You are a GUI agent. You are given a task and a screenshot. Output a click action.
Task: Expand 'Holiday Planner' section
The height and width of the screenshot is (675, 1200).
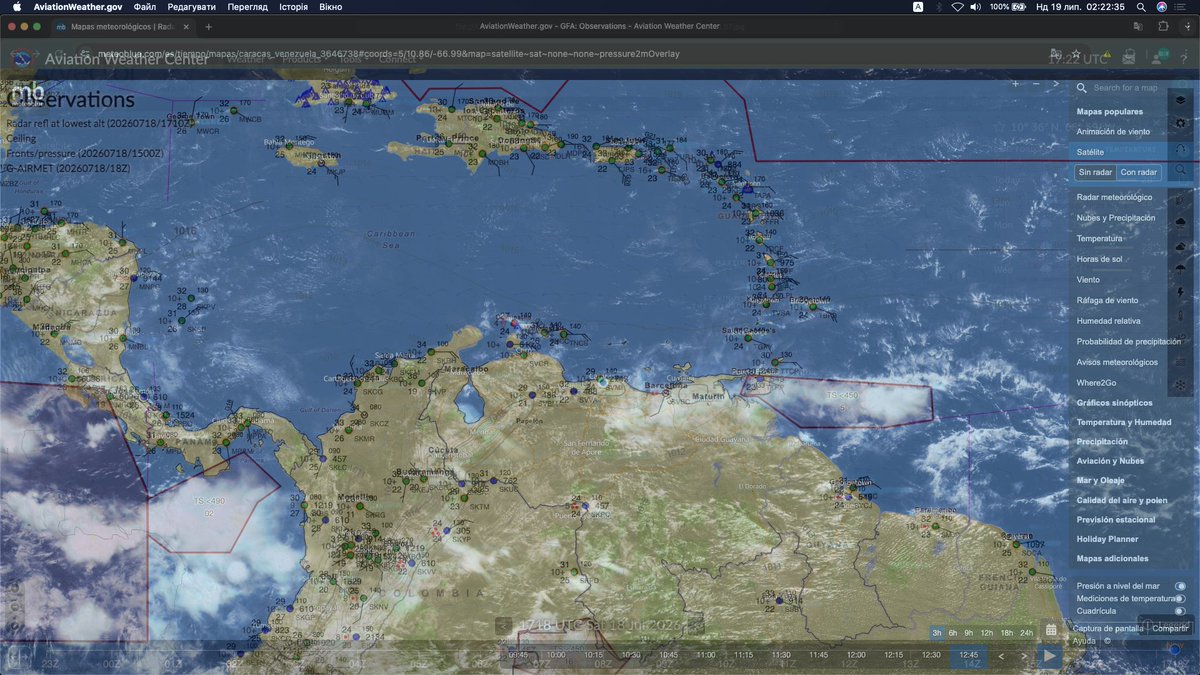(1107, 539)
